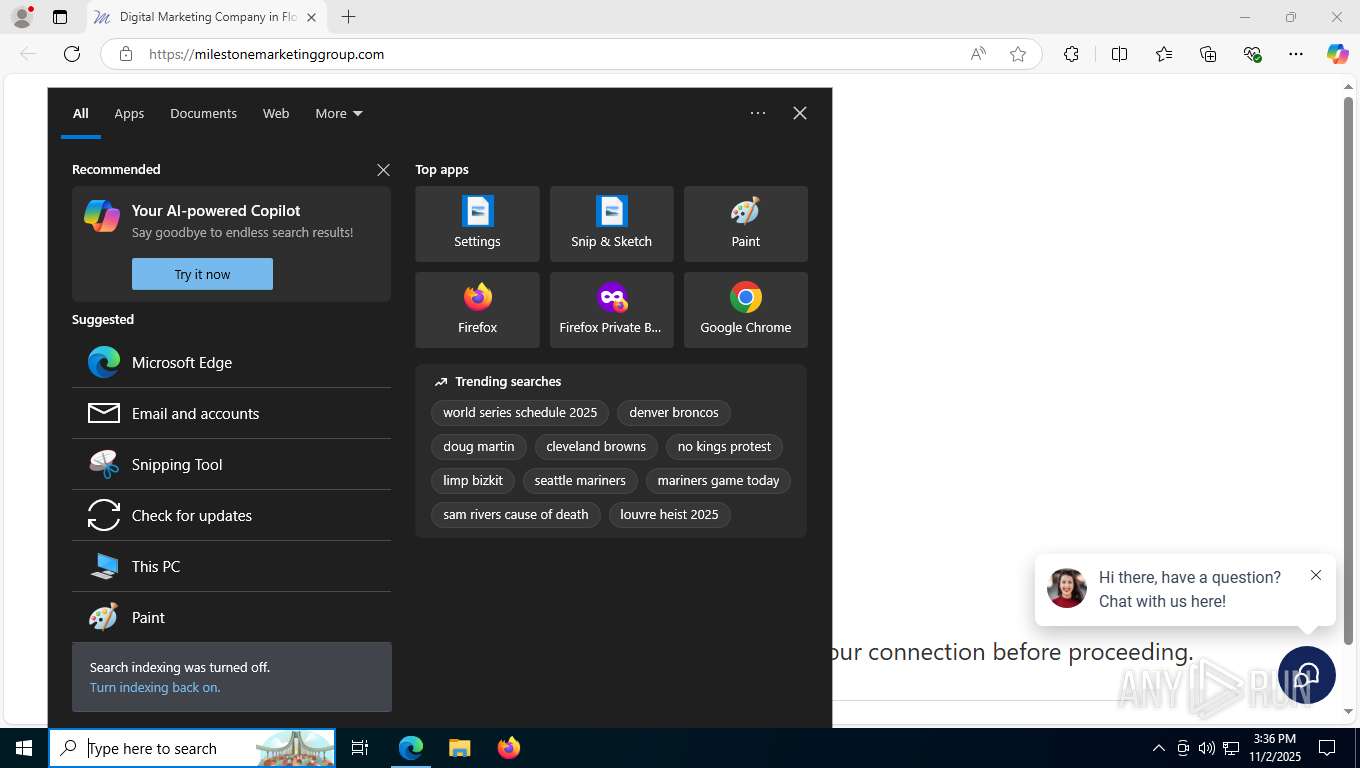Search trending denver broncos
Viewport: 1360px width, 768px height.
[674, 412]
